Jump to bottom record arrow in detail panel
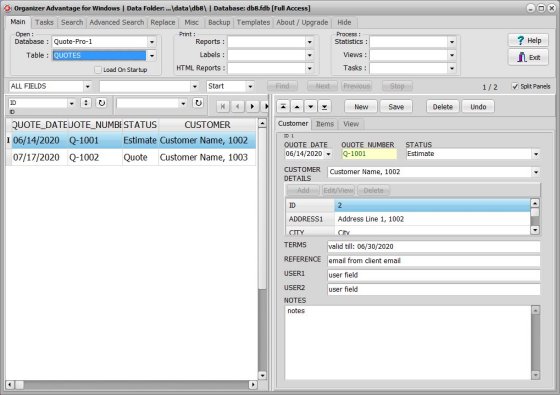Image resolution: width=560 pixels, height=395 pixels. point(324,106)
